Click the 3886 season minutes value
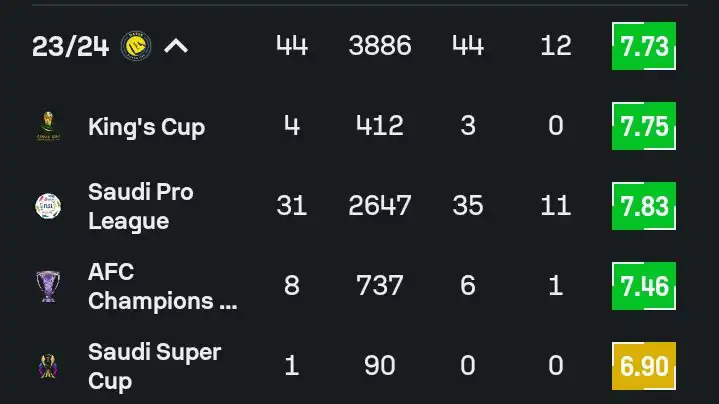The height and width of the screenshot is (404, 719). [x=379, y=46]
